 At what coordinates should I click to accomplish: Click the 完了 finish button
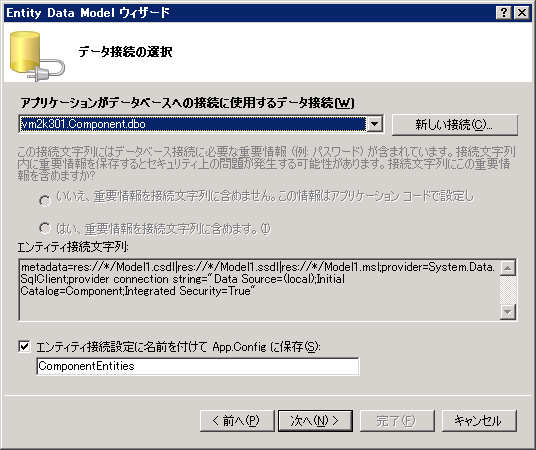coord(397,421)
